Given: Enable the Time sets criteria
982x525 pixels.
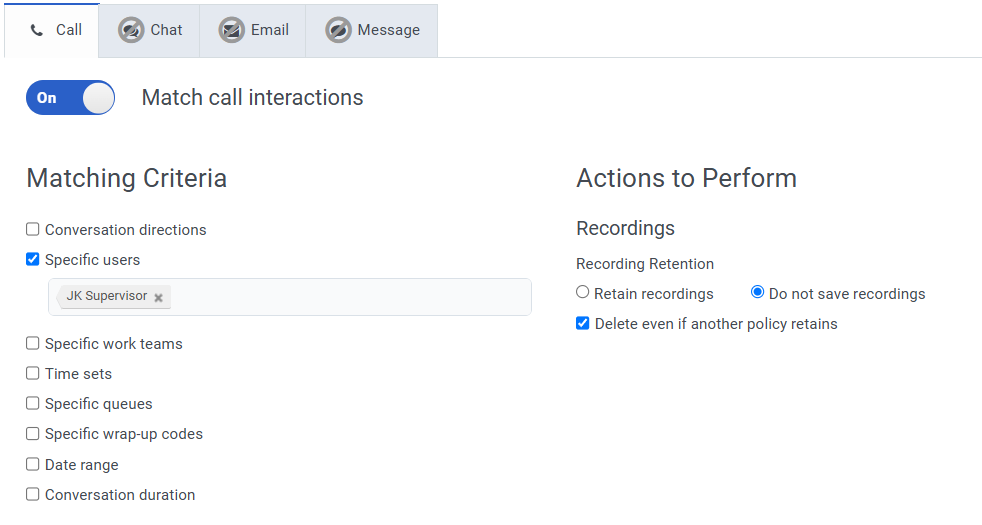Looking at the screenshot, I should pyautogui.click(x=33, y=374).
